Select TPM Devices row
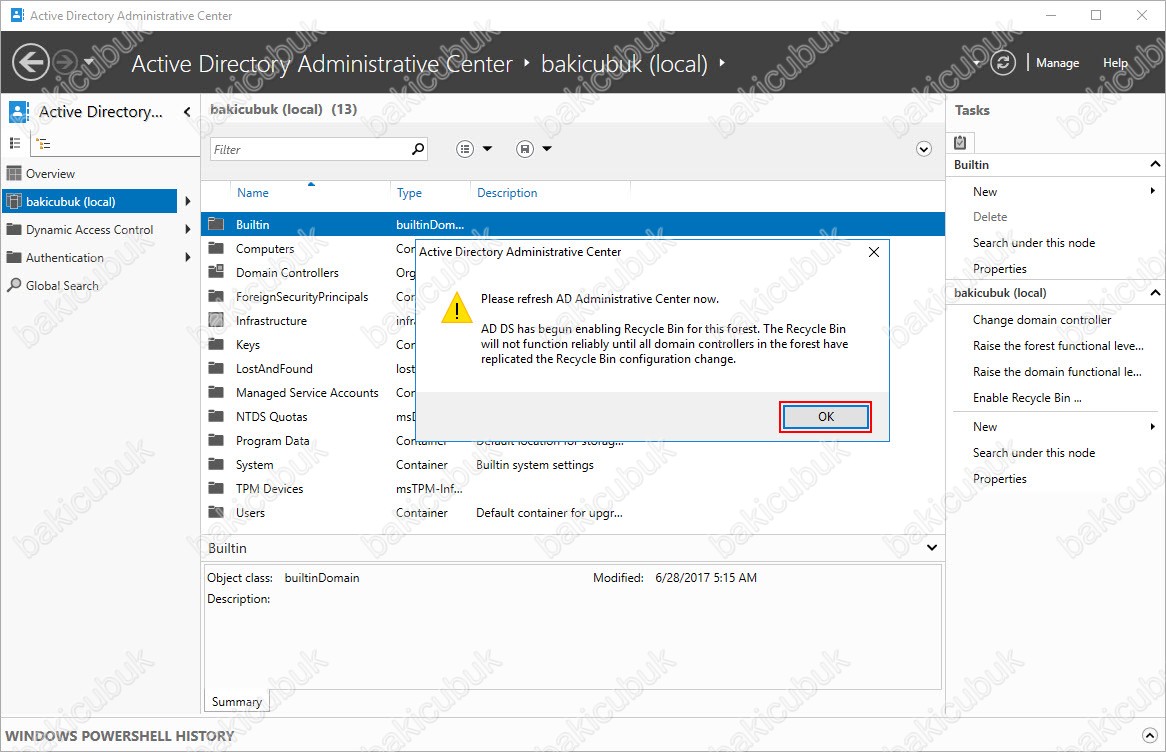 click(573, 489)
